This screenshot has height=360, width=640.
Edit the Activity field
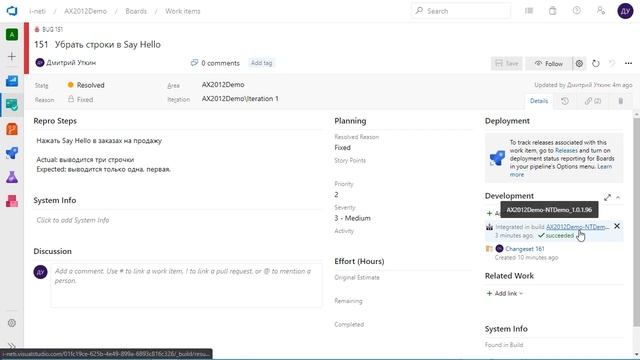point(403,241)
